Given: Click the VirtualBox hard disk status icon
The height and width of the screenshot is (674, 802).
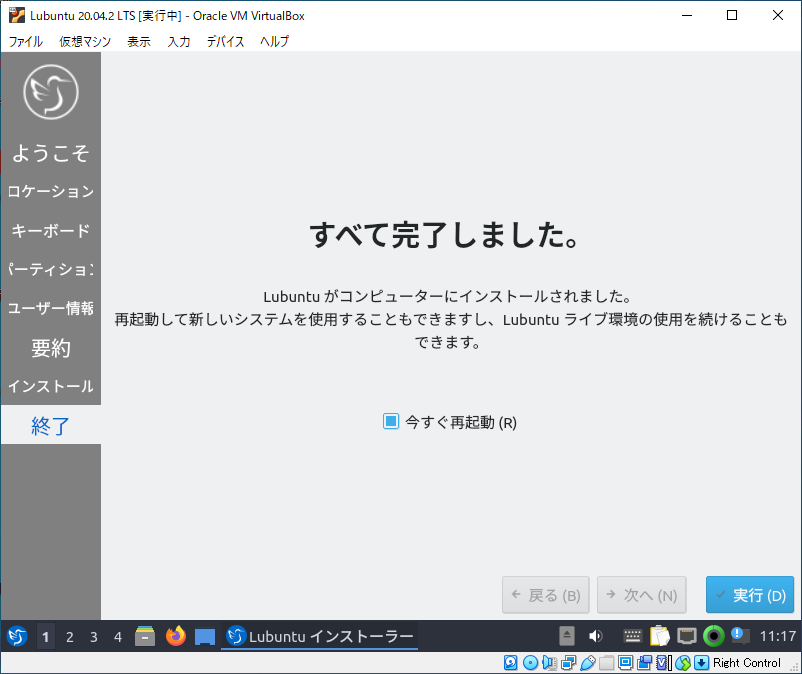Looking at the screenshot, I should tap(510, 663).
